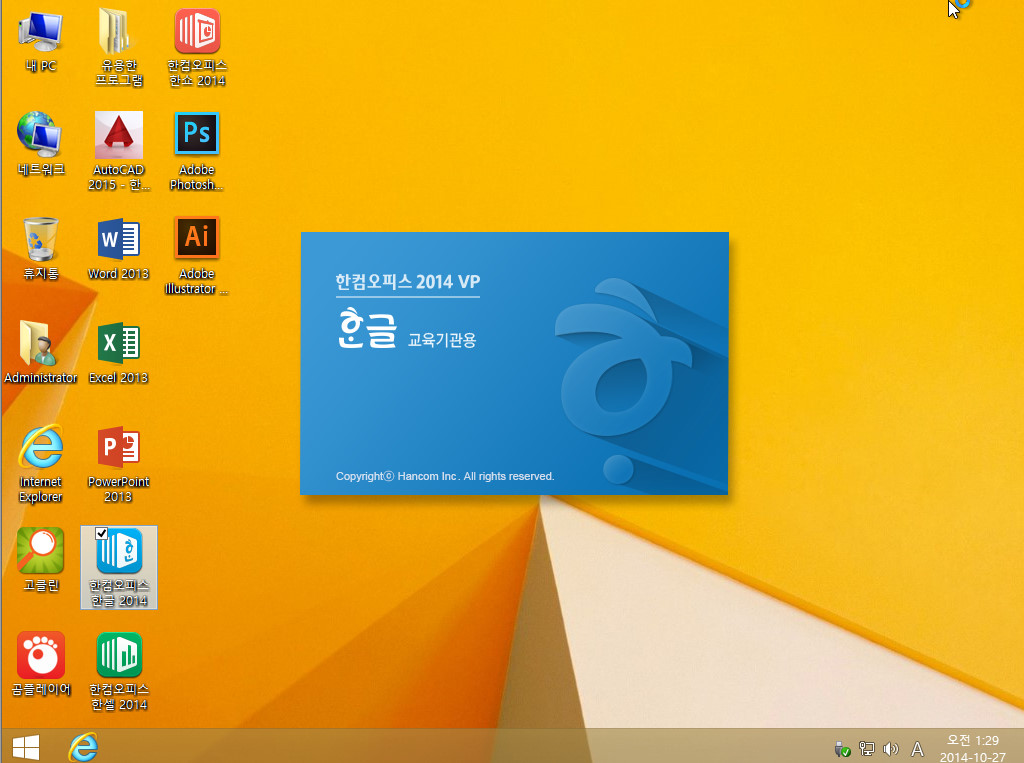Open the taskbar clock showing 오전 1:29
The height and width of the screenshot is (763, 1024).
972,749
